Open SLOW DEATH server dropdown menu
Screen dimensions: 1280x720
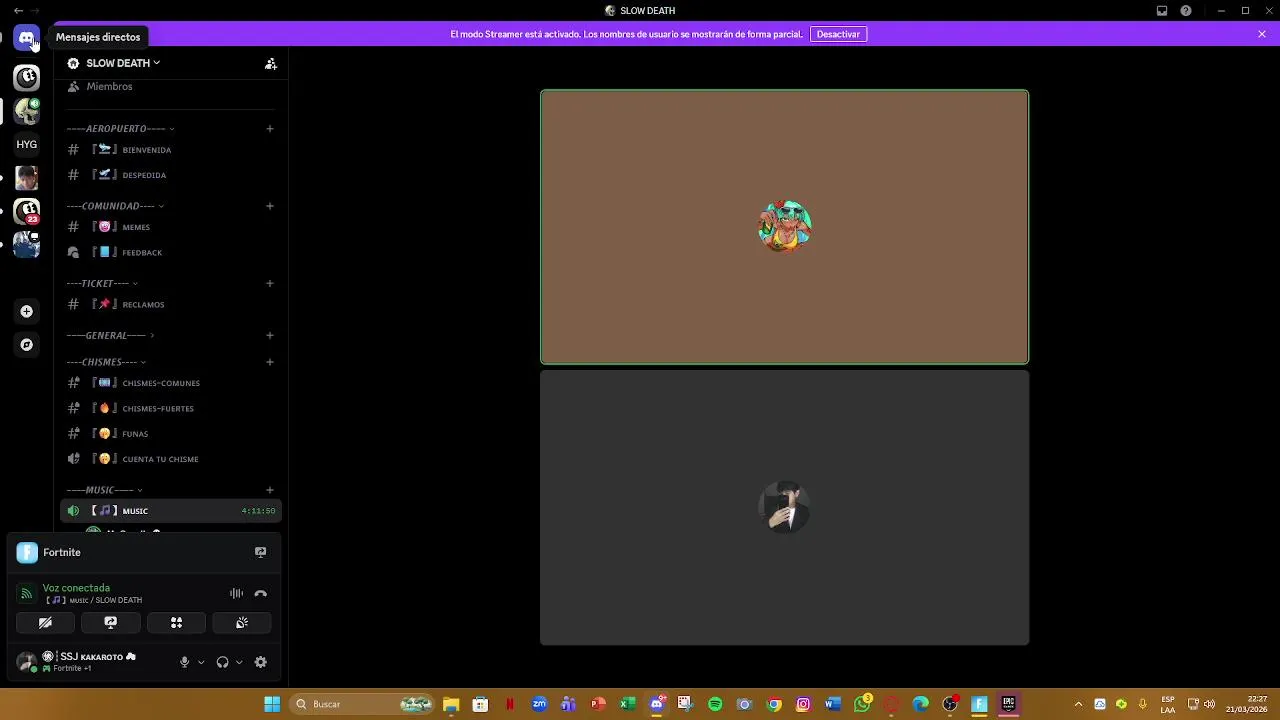pos(122,63)
